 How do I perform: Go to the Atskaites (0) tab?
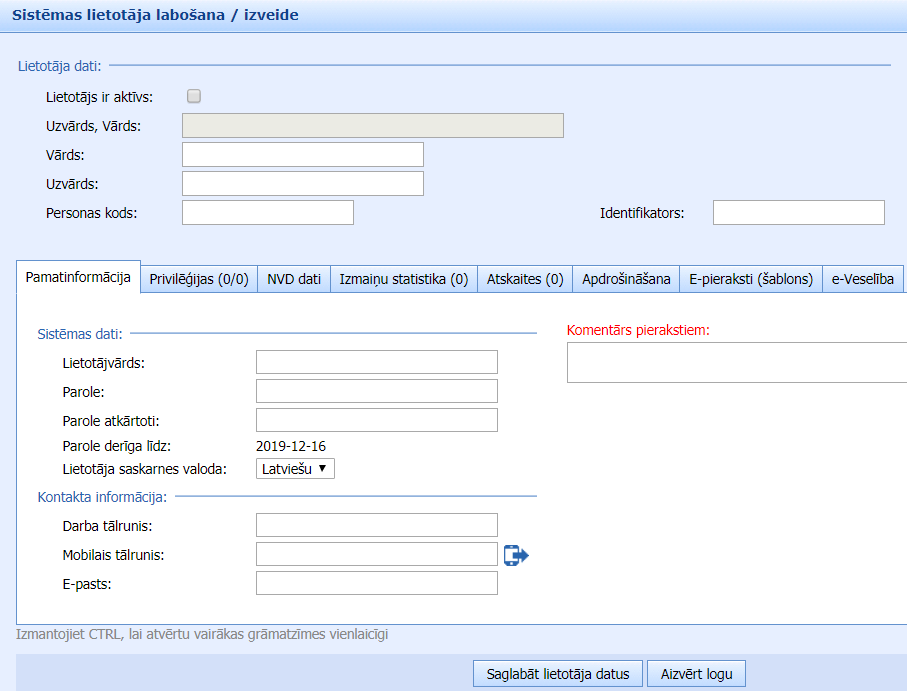click(525, 279)
